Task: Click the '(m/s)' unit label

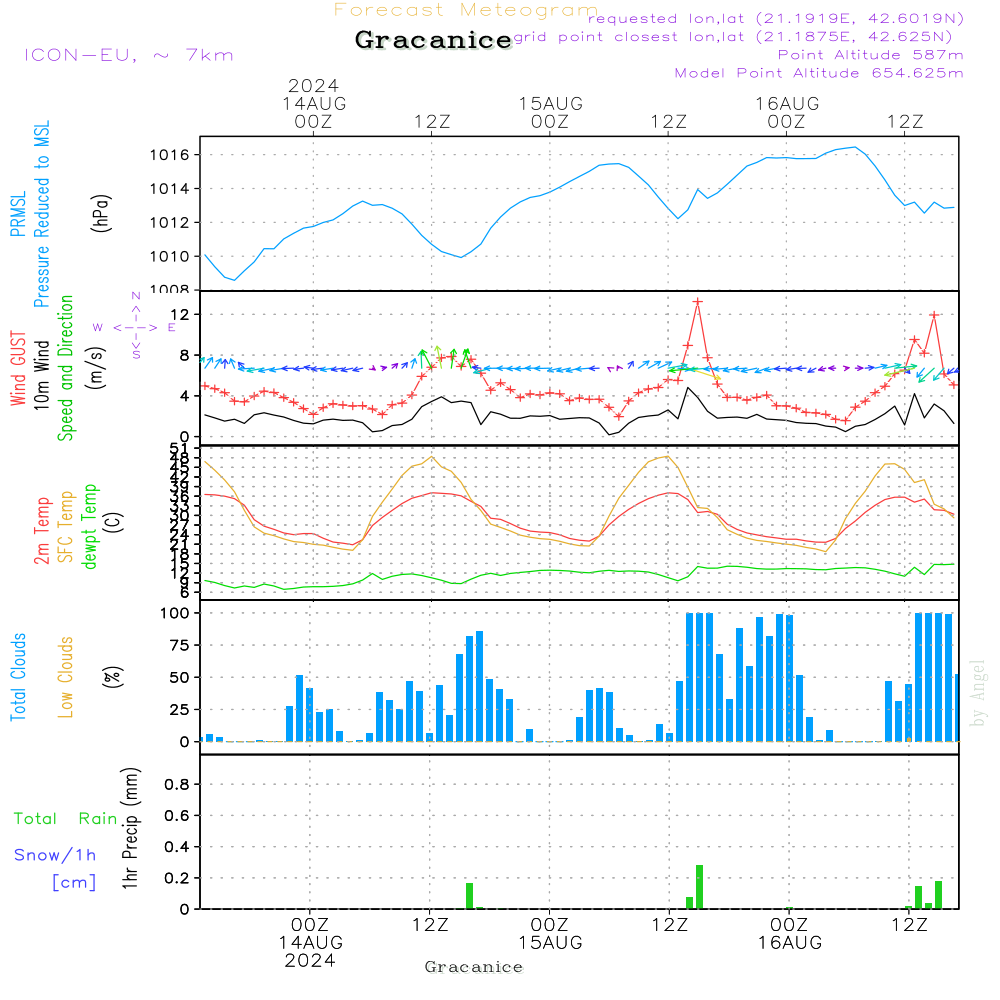Action: (96, 369)
